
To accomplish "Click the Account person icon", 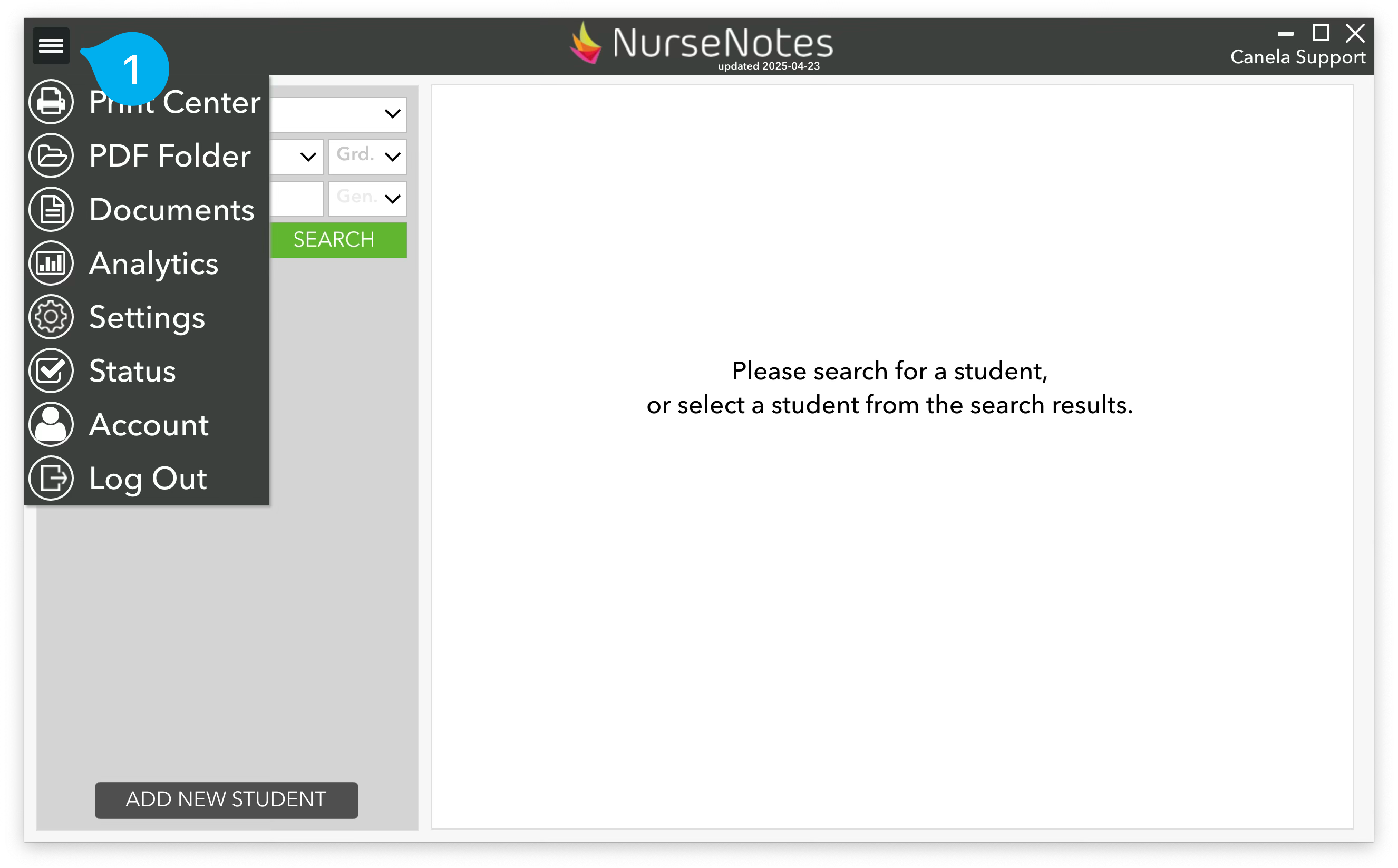I will [x=51, y=425].
